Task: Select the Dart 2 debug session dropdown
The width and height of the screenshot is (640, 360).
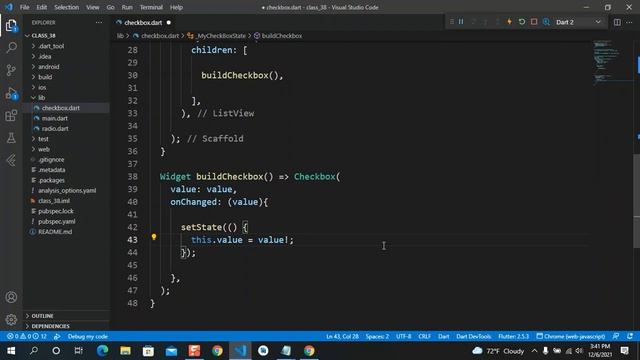Action: (578, 22)
